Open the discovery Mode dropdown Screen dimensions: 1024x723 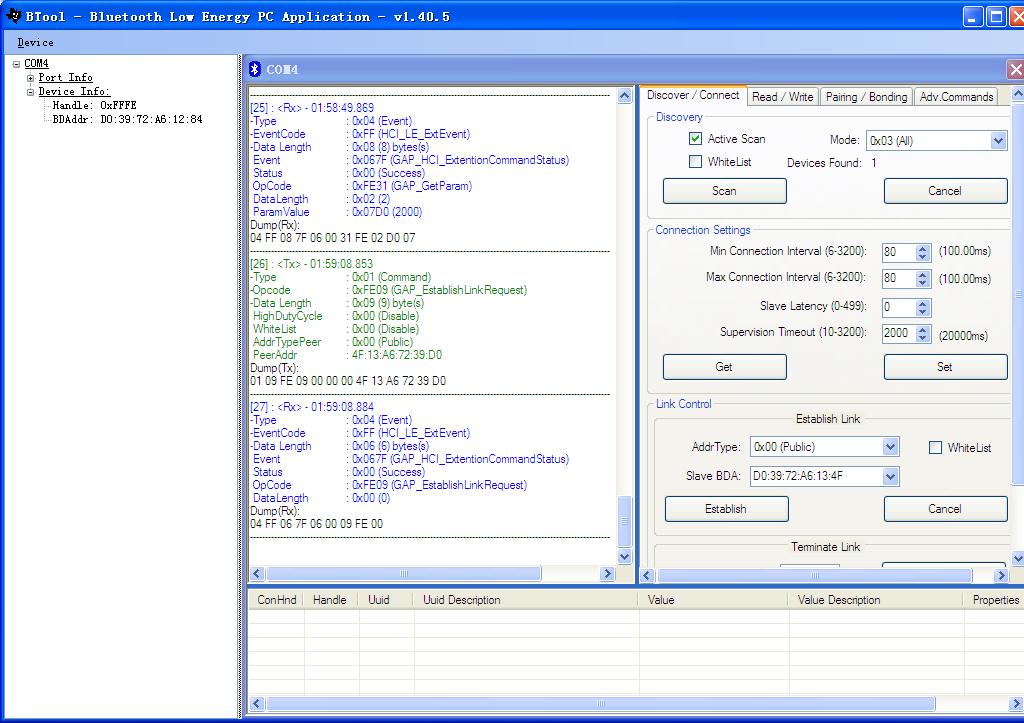tap(997, 141)
